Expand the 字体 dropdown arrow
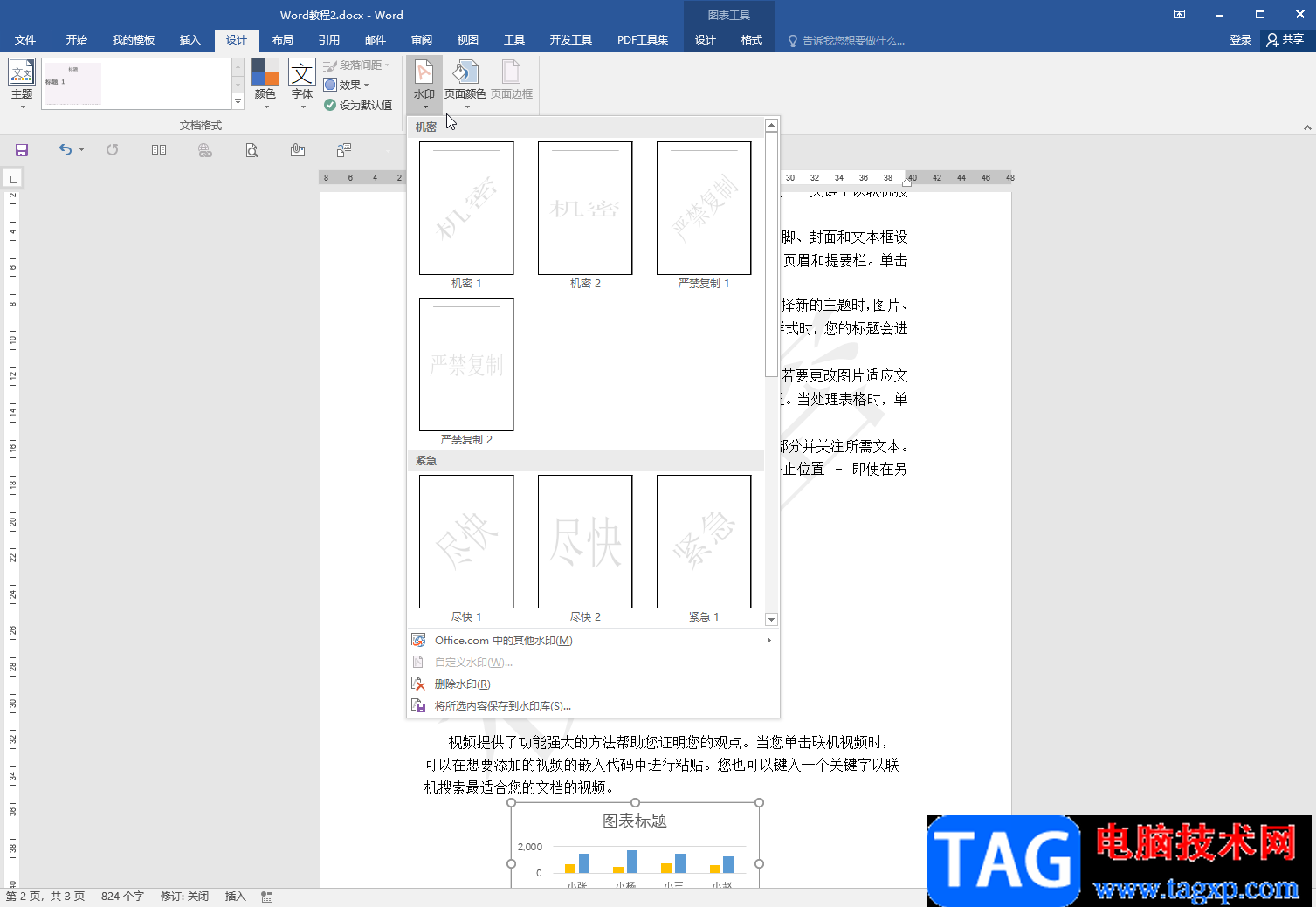The height and width of the screenshot is (907, 1316). [x=303, y=107]
